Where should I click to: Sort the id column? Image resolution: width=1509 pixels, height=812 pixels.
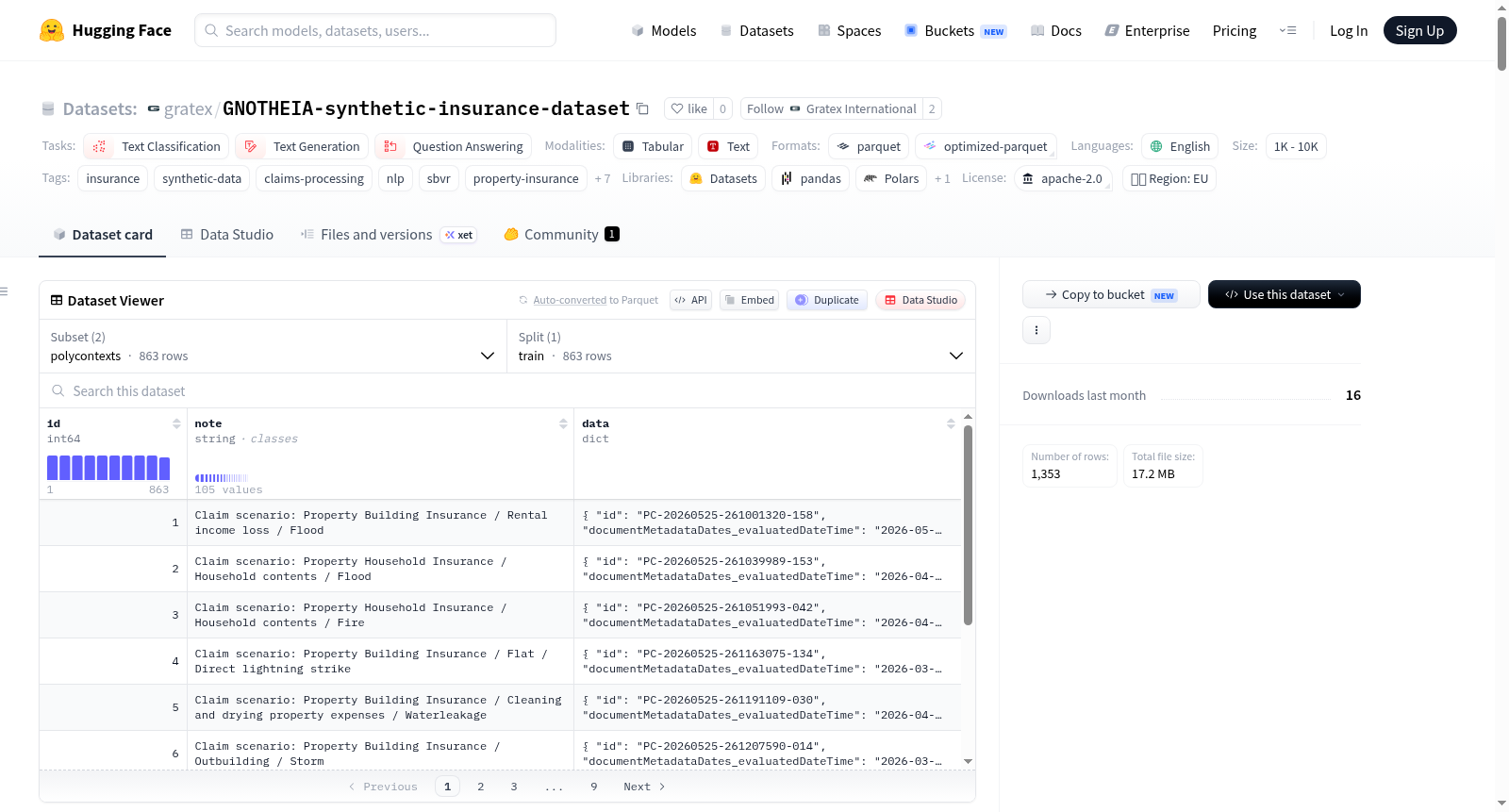tap(176, 423)
